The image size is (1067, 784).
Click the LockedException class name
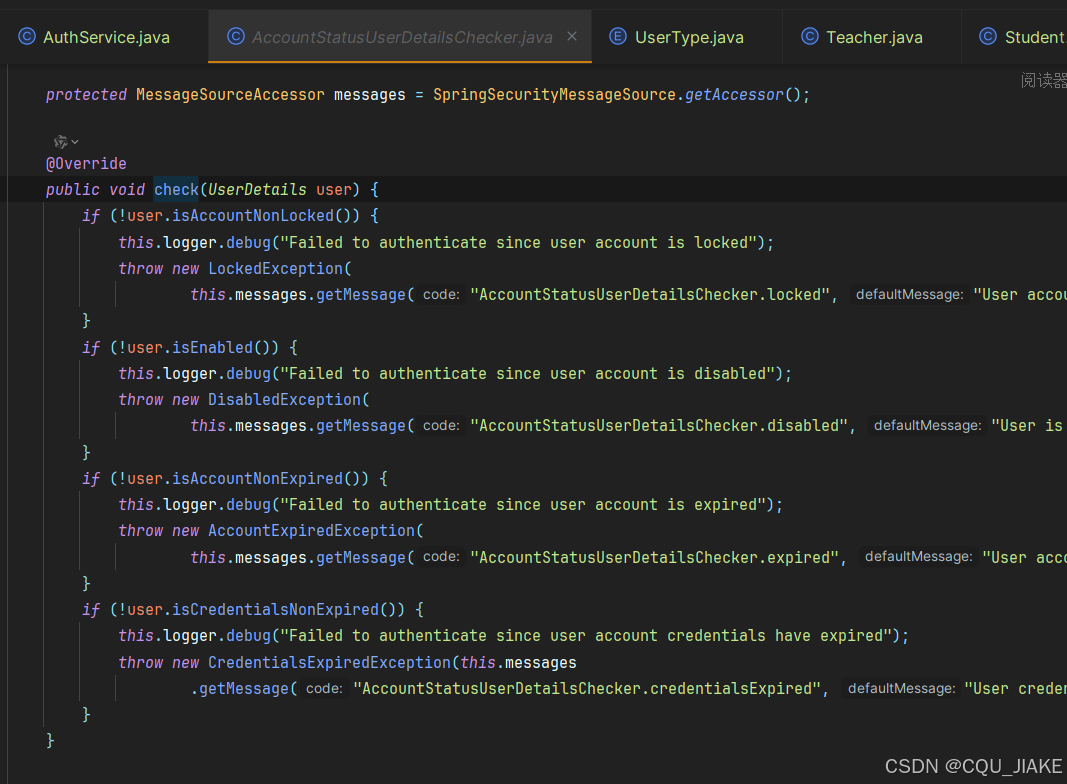point(276,269)
